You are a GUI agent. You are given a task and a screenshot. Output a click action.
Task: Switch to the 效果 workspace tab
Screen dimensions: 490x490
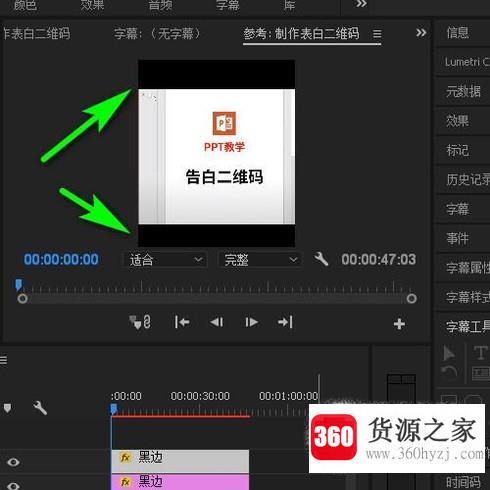tap(92, 5)
